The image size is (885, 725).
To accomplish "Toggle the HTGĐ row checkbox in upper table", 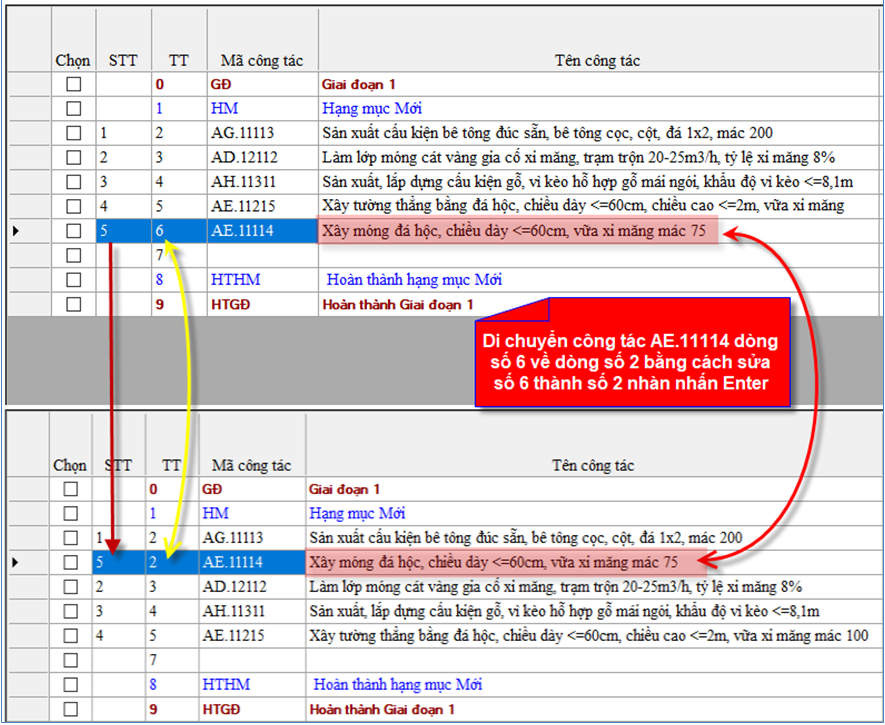I will [x=73, y=305].
